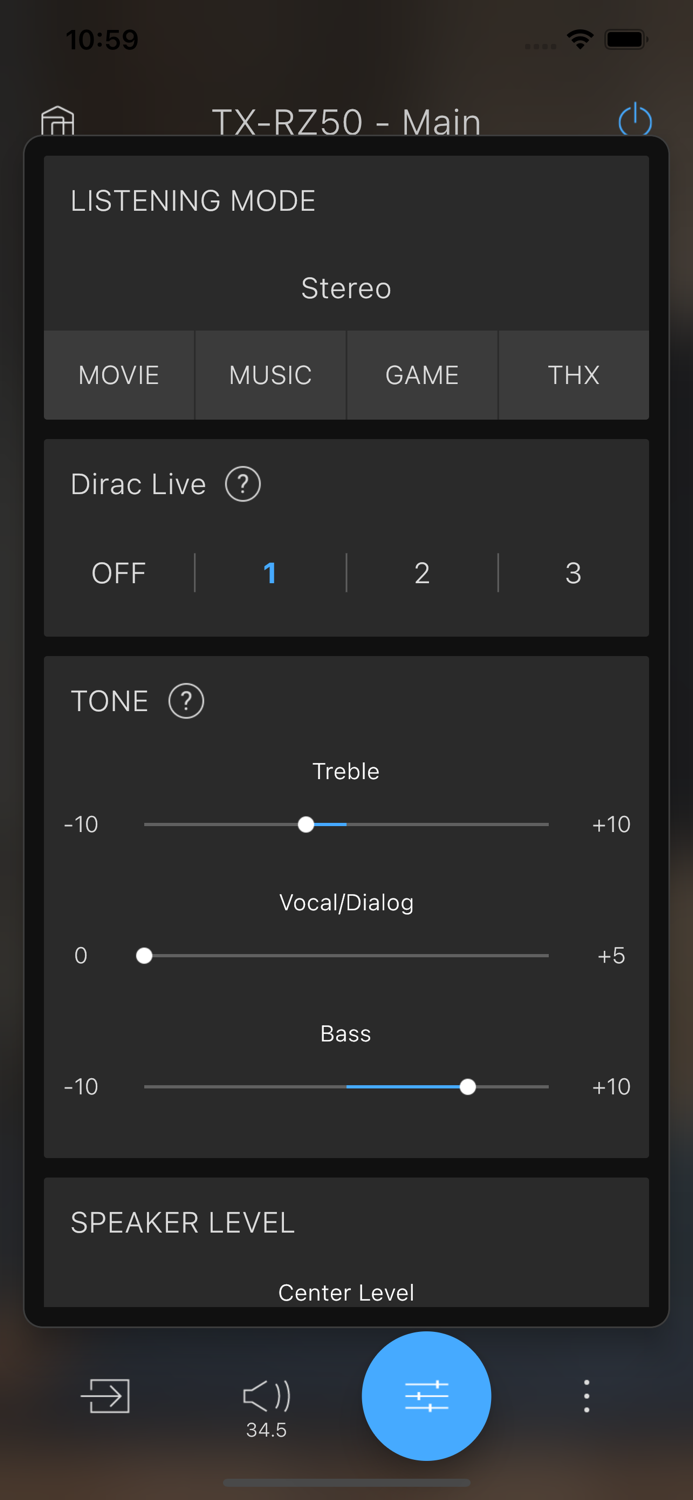Select Dirac Live slot 2
The height and width of the screenshot is (1500, 693).
click(421, 573)
